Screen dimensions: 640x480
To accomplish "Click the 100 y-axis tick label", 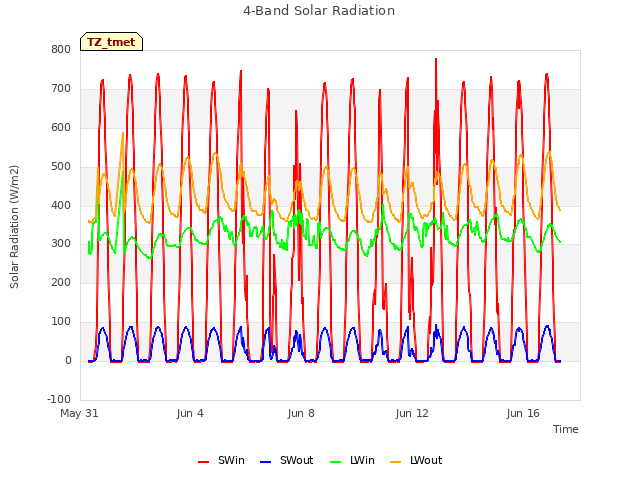I will point(61,322).
